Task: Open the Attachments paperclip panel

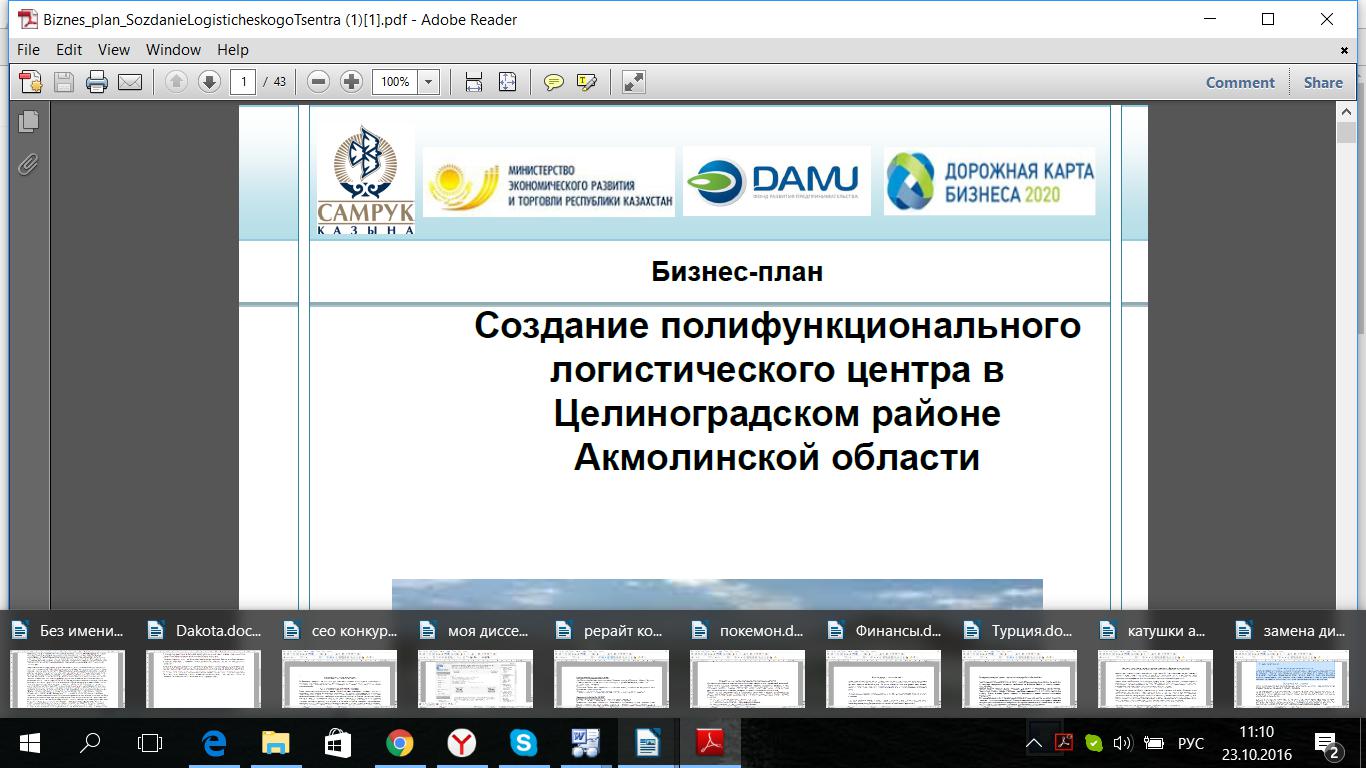Action: click(x=28, y=164)
